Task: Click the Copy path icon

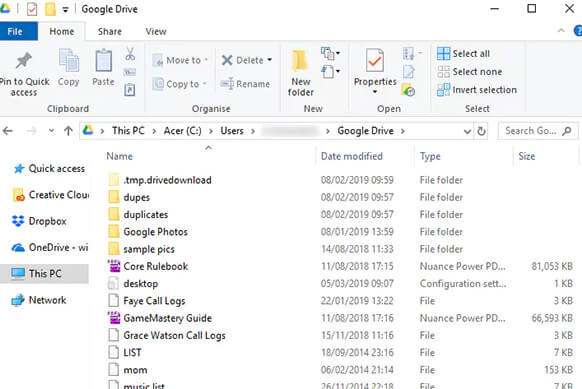Action: (x=130, y=72)
